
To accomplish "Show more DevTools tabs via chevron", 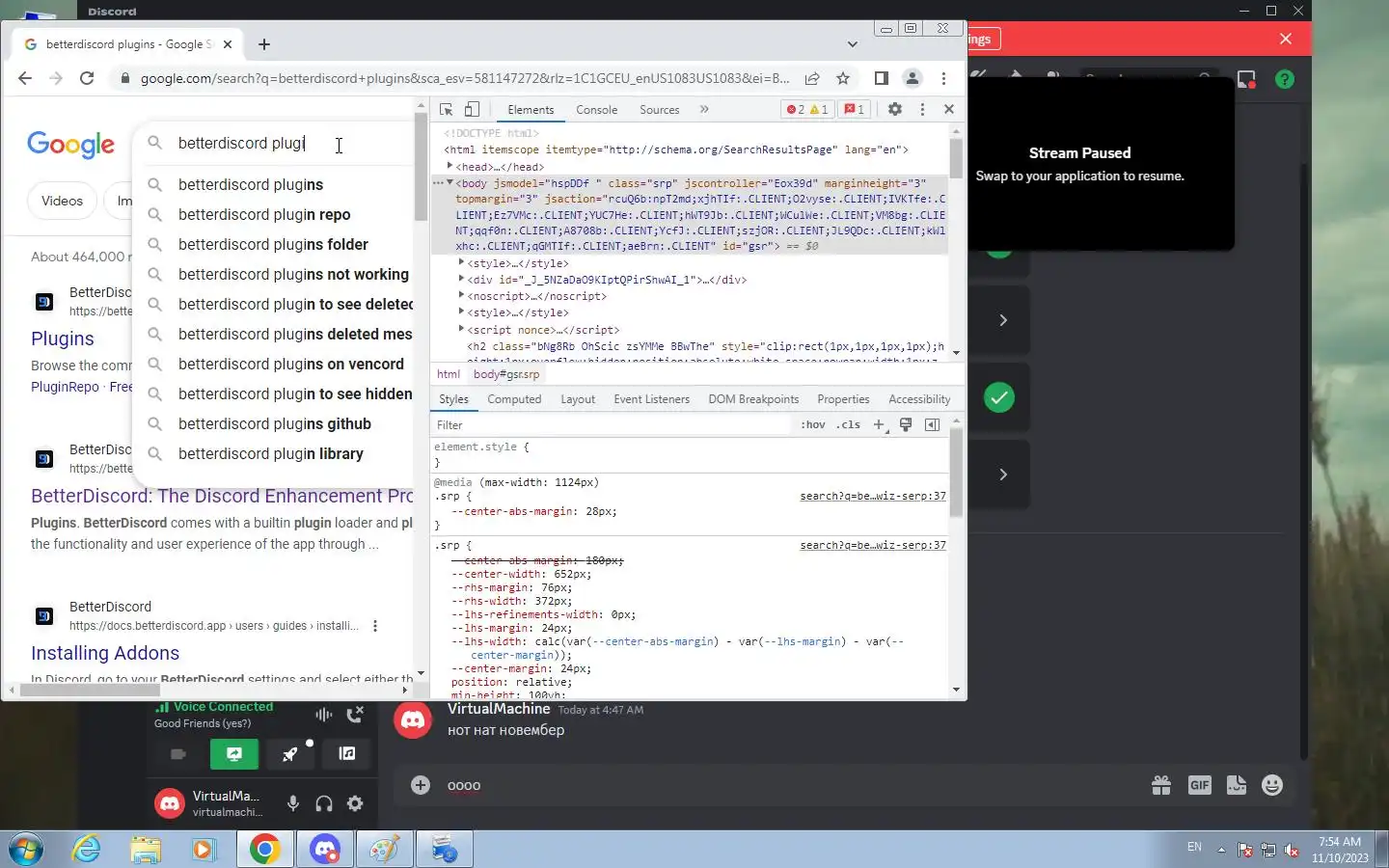I will point(704,109).
